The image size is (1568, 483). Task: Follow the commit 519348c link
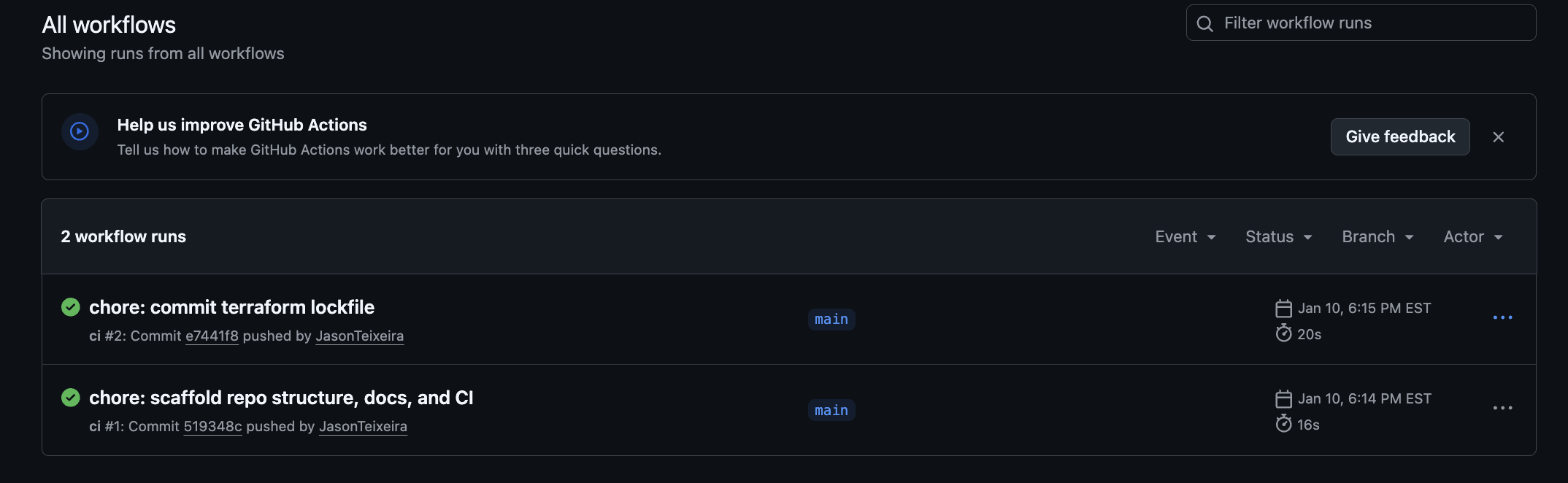click(212, 426)
